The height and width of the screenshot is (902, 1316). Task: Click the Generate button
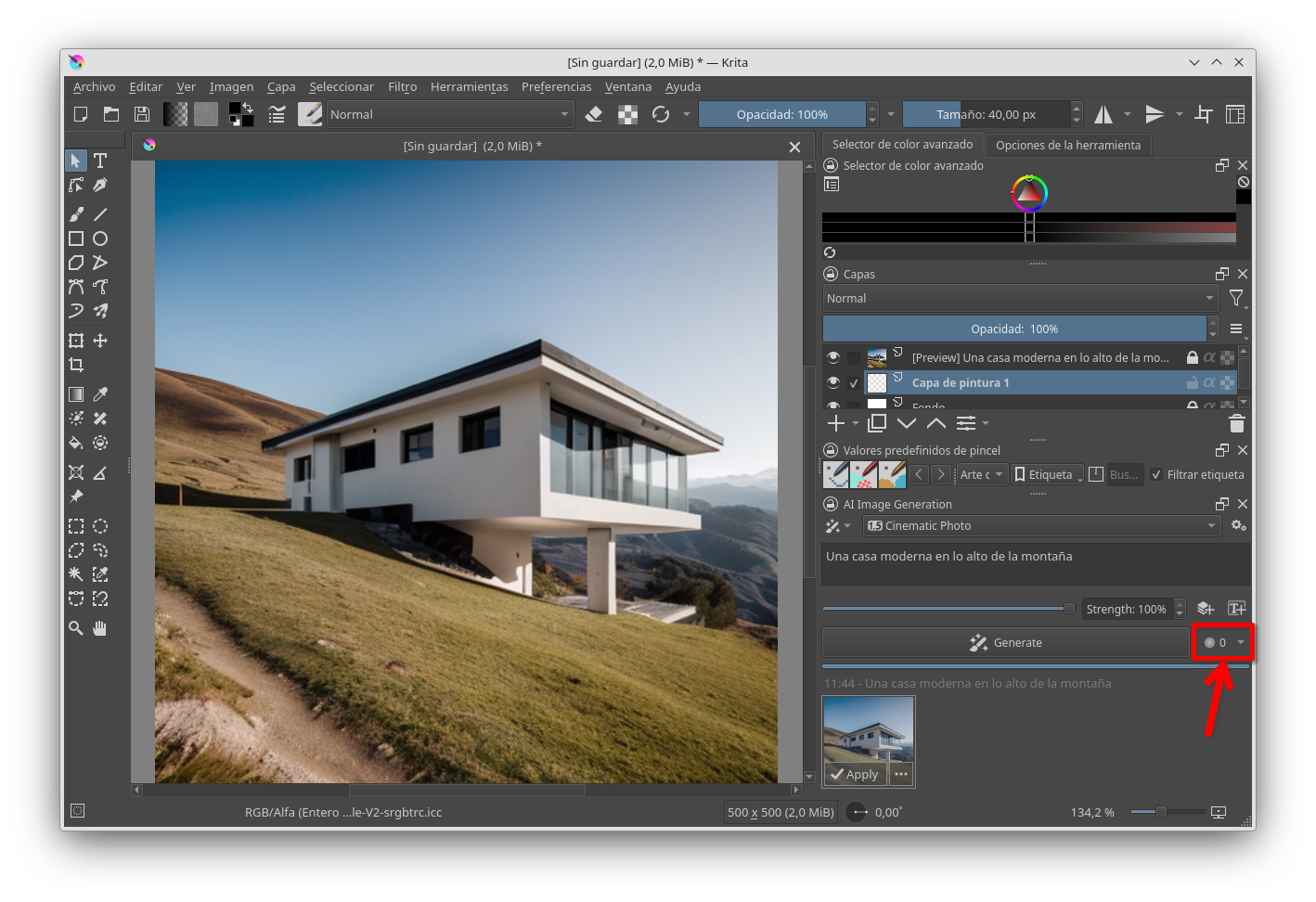click(x=1006, y=642)
